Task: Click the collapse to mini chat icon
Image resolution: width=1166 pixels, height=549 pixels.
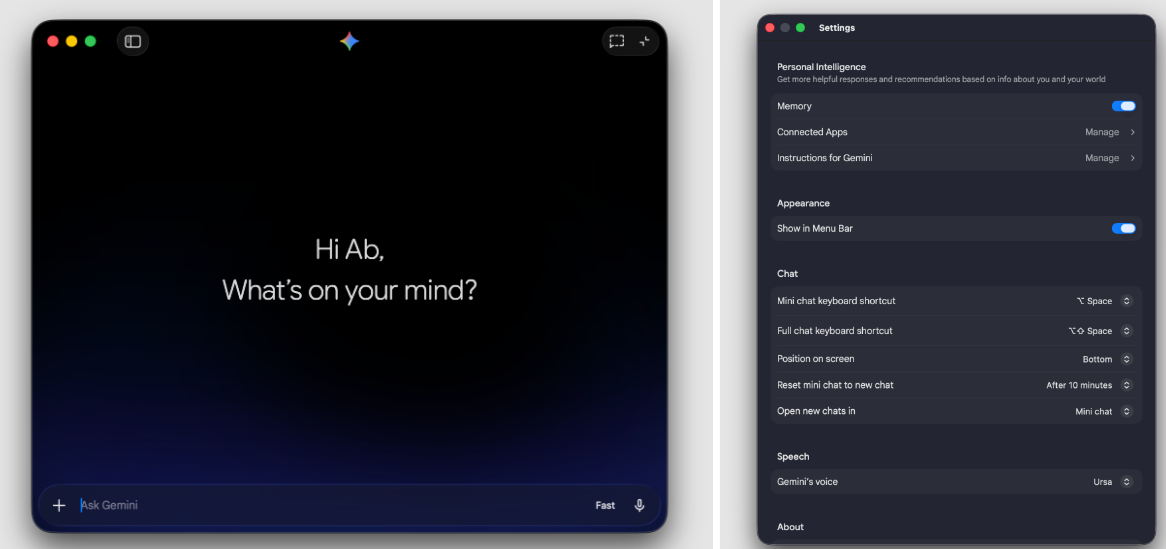Action: coord(645,41)
